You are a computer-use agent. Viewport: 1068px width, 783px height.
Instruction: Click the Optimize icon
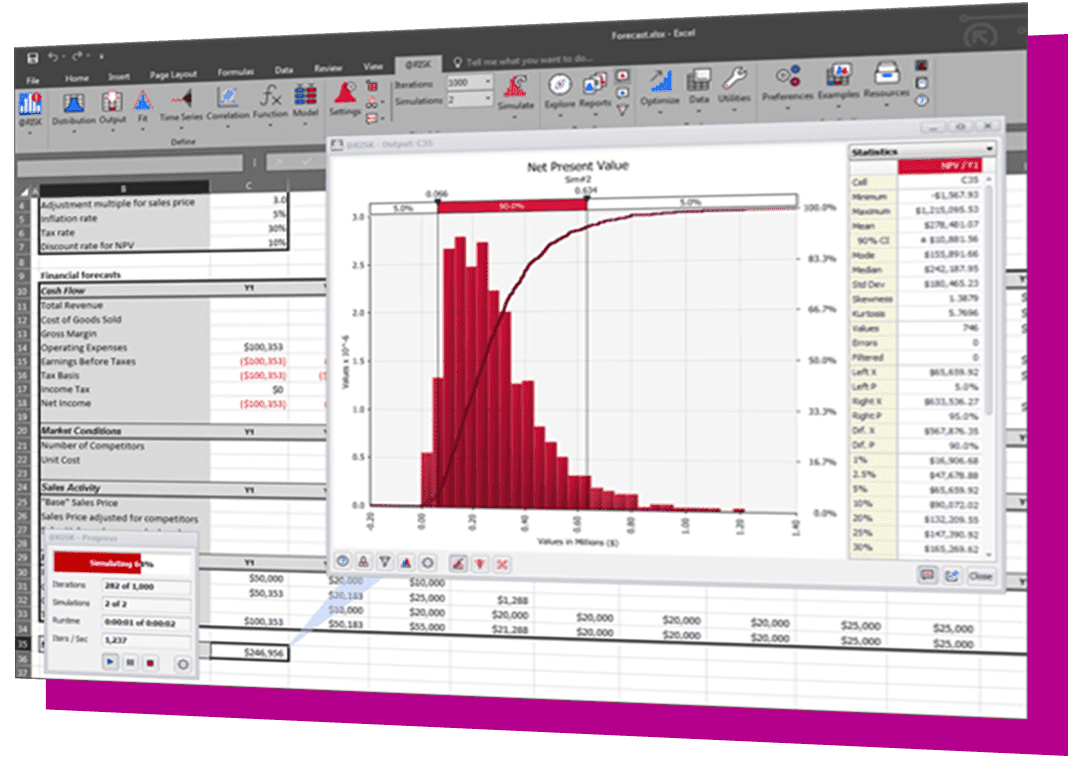point(659,82)
